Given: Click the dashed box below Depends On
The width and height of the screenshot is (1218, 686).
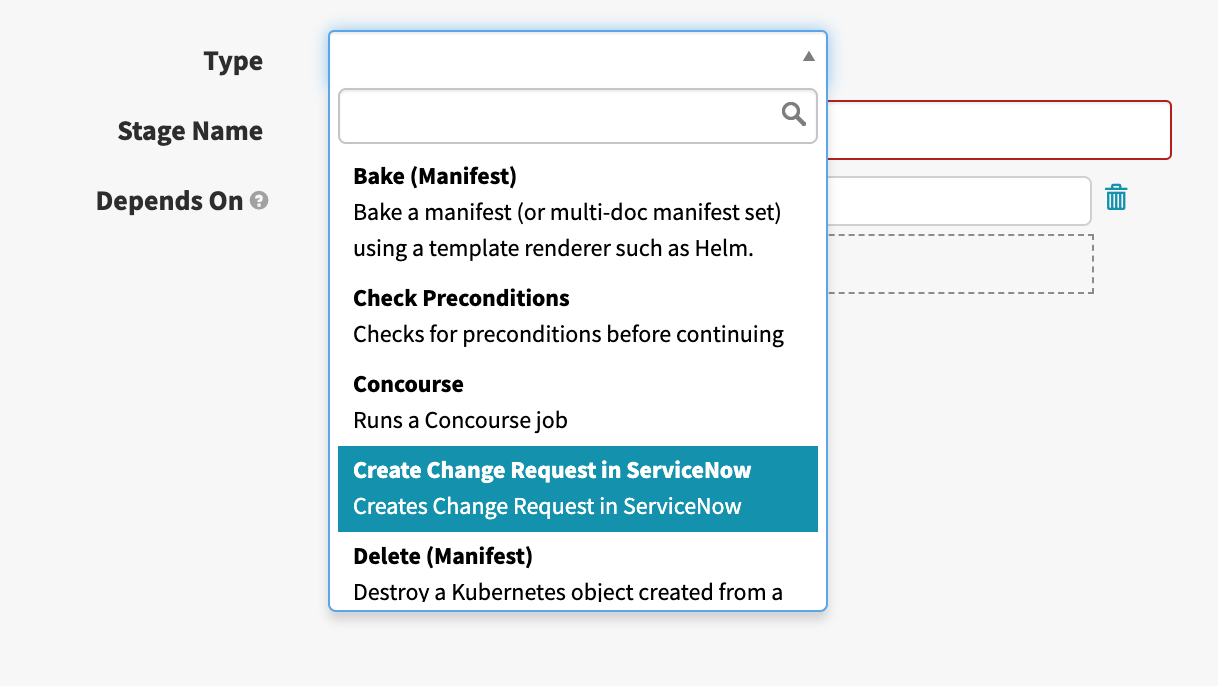Looking at the screenshot, I should (960, 264).
